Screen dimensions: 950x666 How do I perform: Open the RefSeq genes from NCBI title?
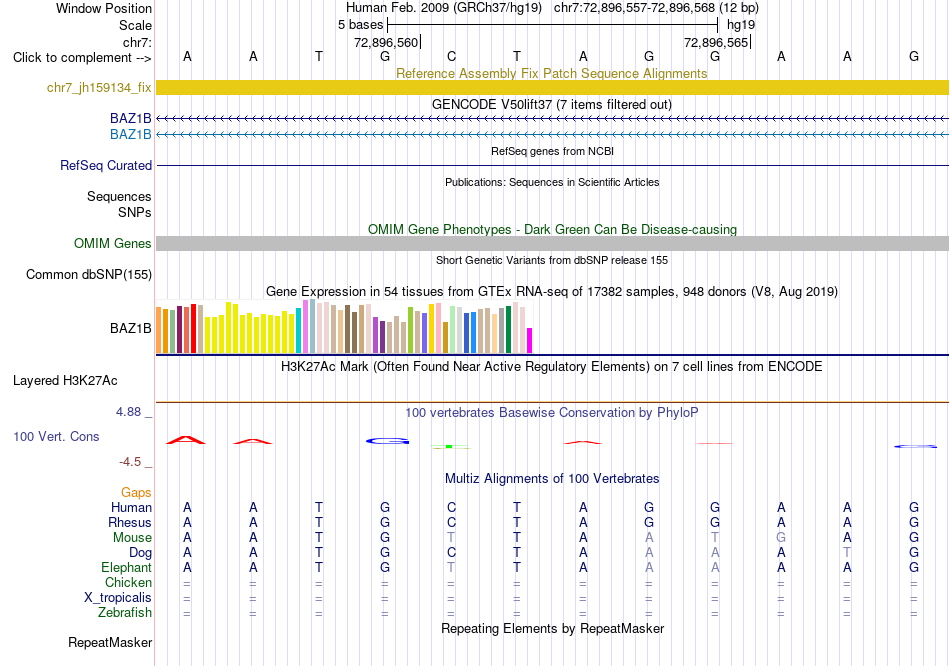(552, 151)
